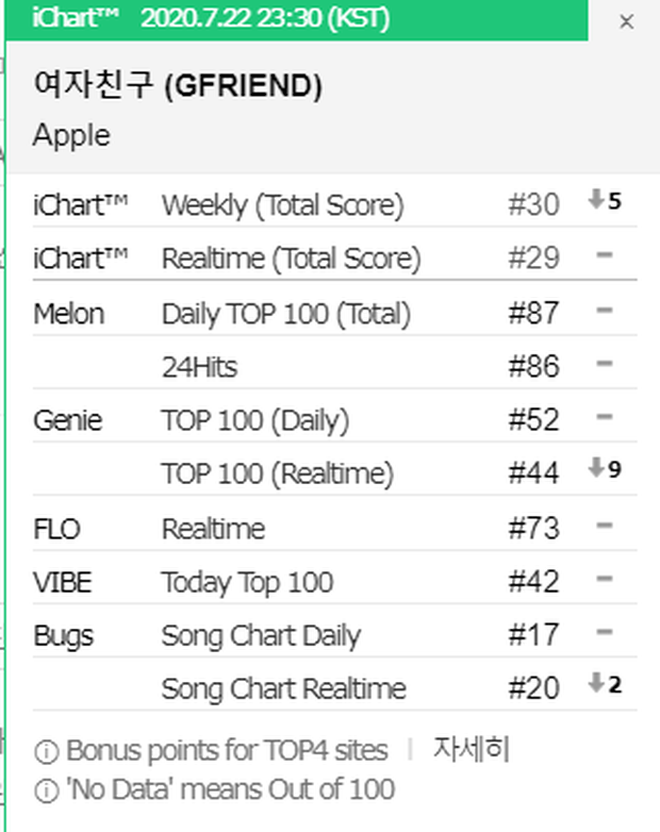Click Genie TOP 100 (Realtime) entry

point(335,472)
